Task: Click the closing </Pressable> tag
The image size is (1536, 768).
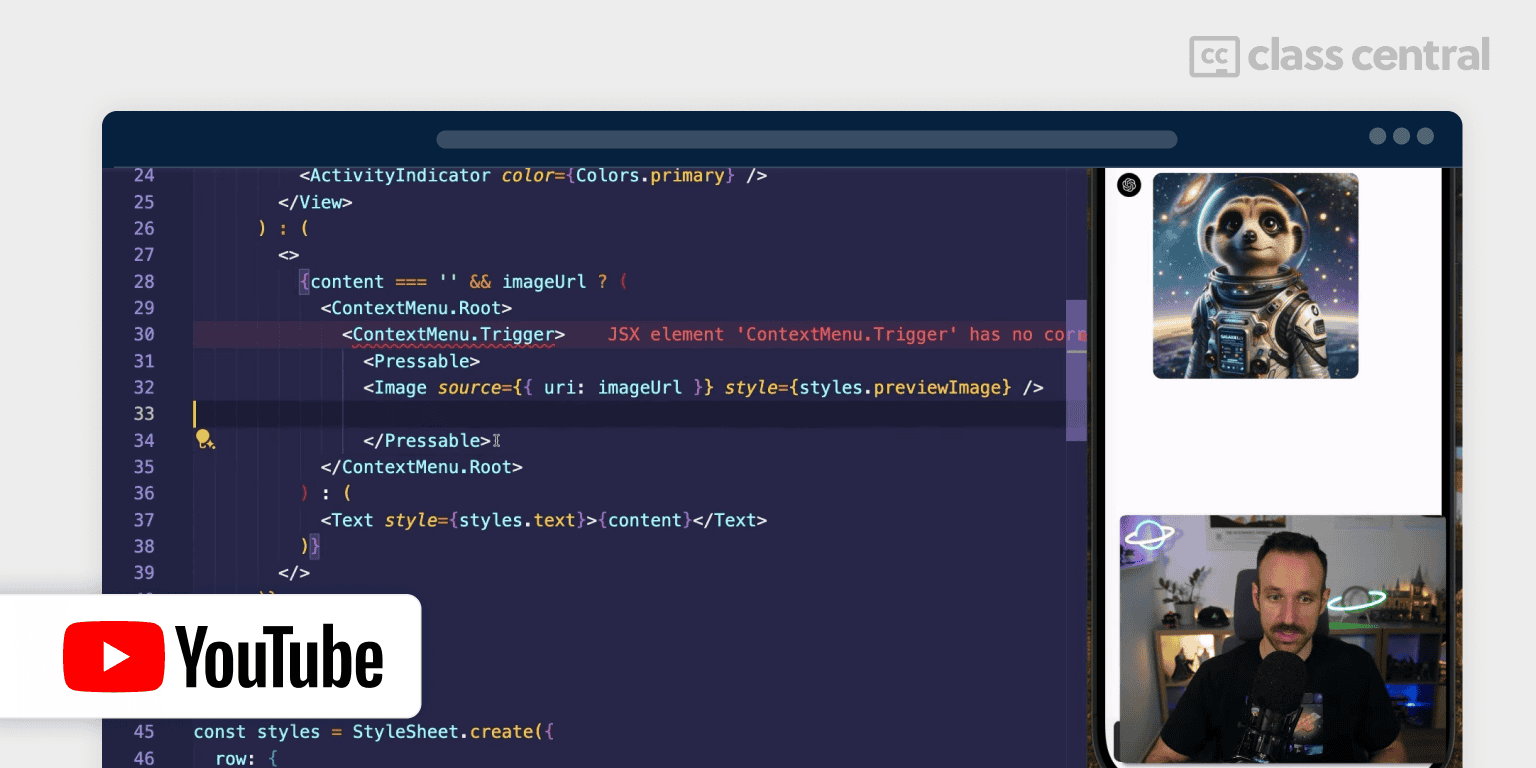Action: pyautogui.click(x=427, y=440)
